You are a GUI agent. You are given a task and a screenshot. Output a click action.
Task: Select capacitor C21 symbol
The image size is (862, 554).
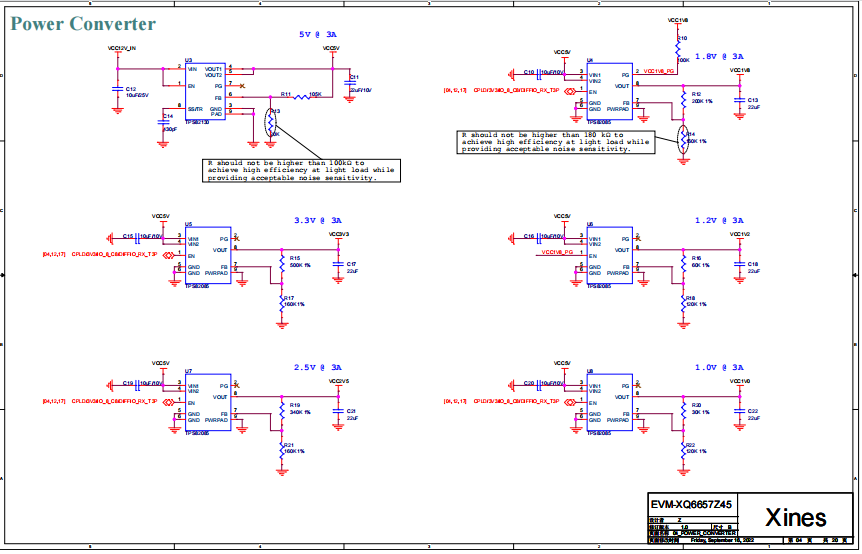pyautogui.click(x=338, y=411)
